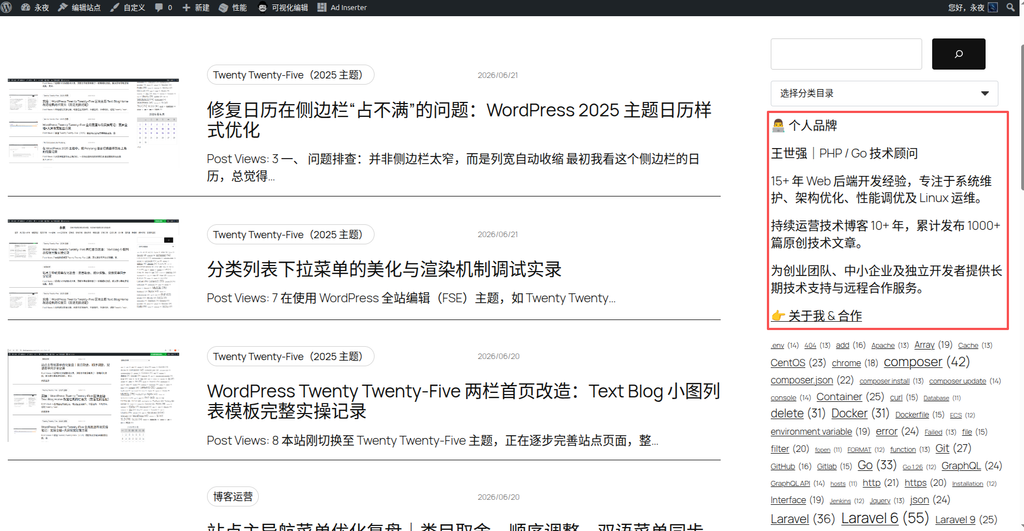Open post WordPress Twenty Twenty-Five 两栏首页改造
1024x531 pixels.
[x=463, y=401]
